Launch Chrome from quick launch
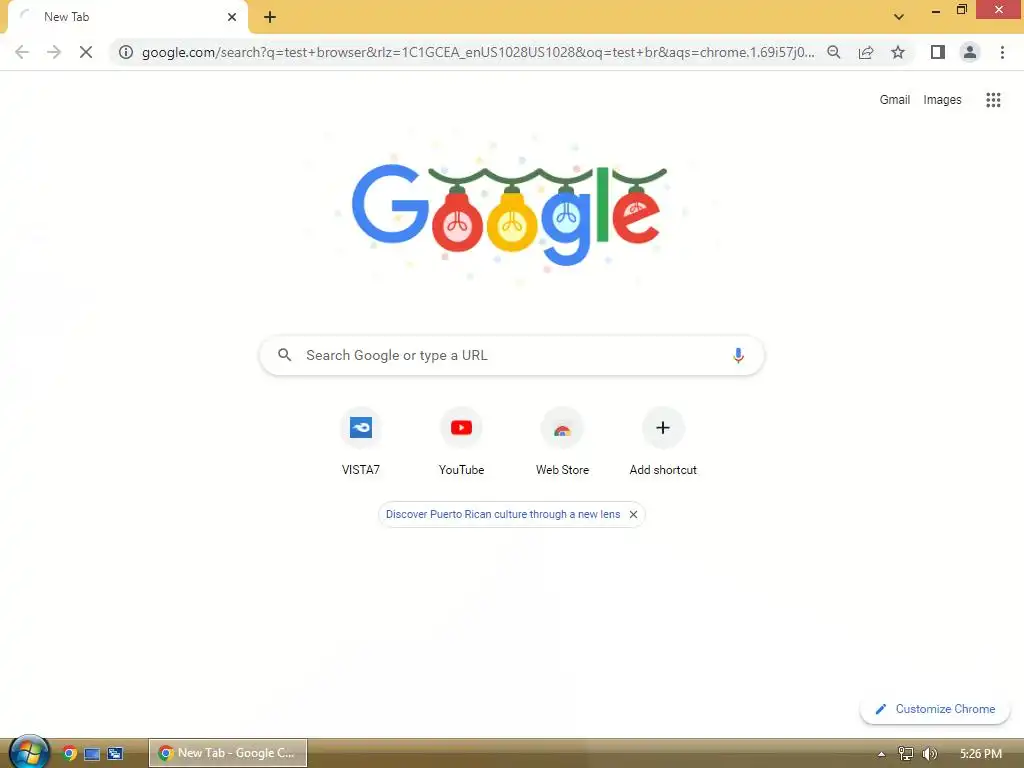 [69, 753]
